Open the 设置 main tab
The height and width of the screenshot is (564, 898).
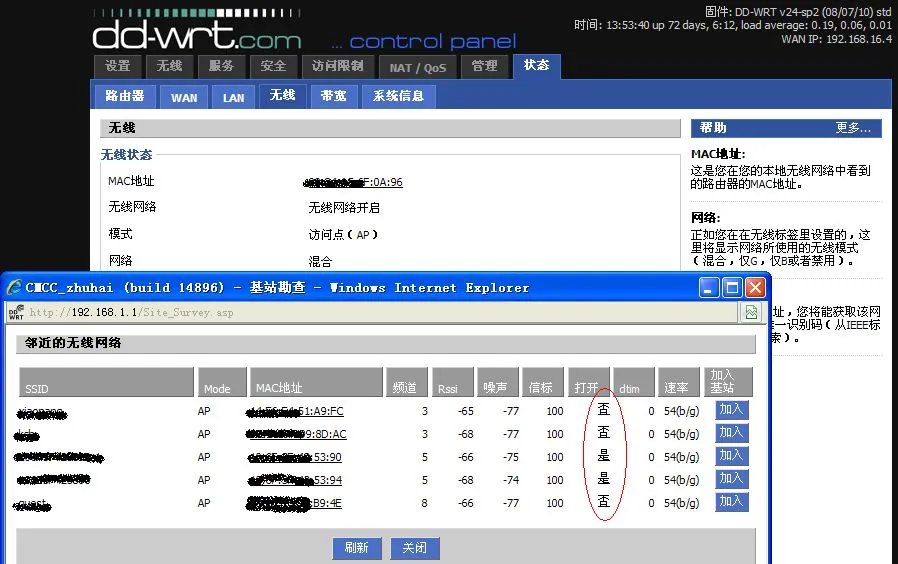(118, 66)
